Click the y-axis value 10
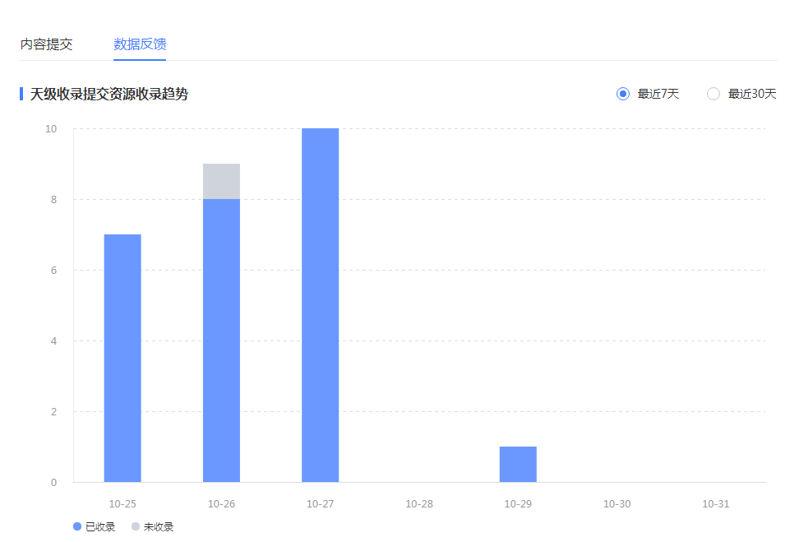Image resolution: width=799 pixels, height=542 pixels. click(51, 129)
